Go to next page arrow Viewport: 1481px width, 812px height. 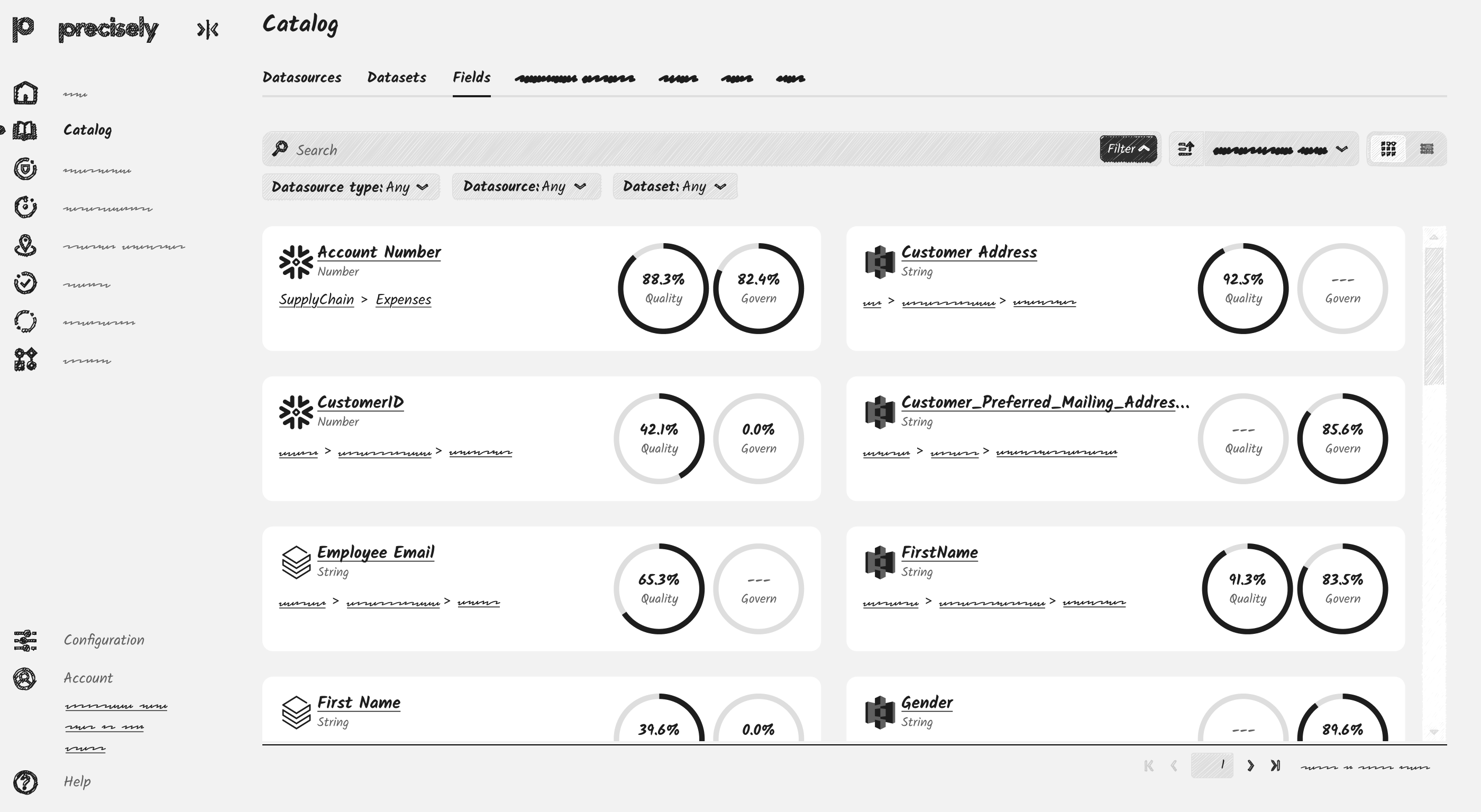(x=1250, y=766)
